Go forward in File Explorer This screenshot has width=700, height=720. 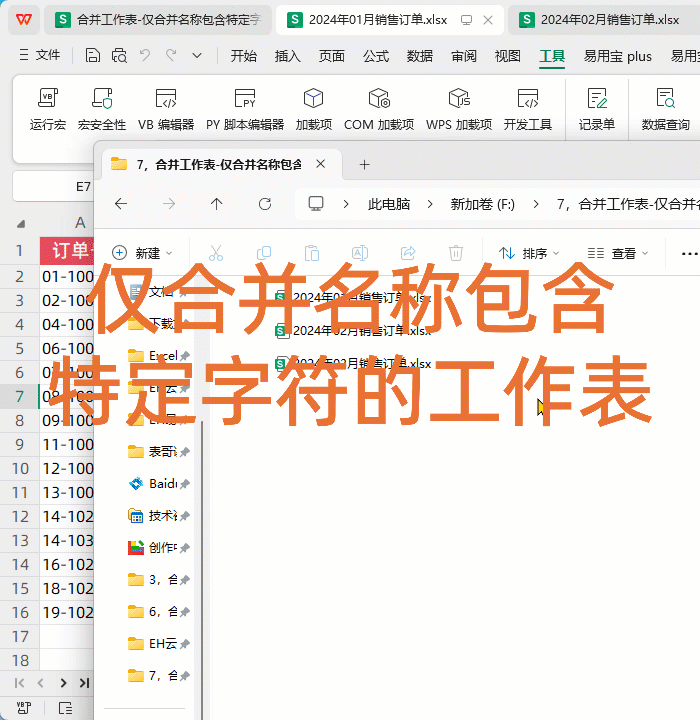coord(169,203)
